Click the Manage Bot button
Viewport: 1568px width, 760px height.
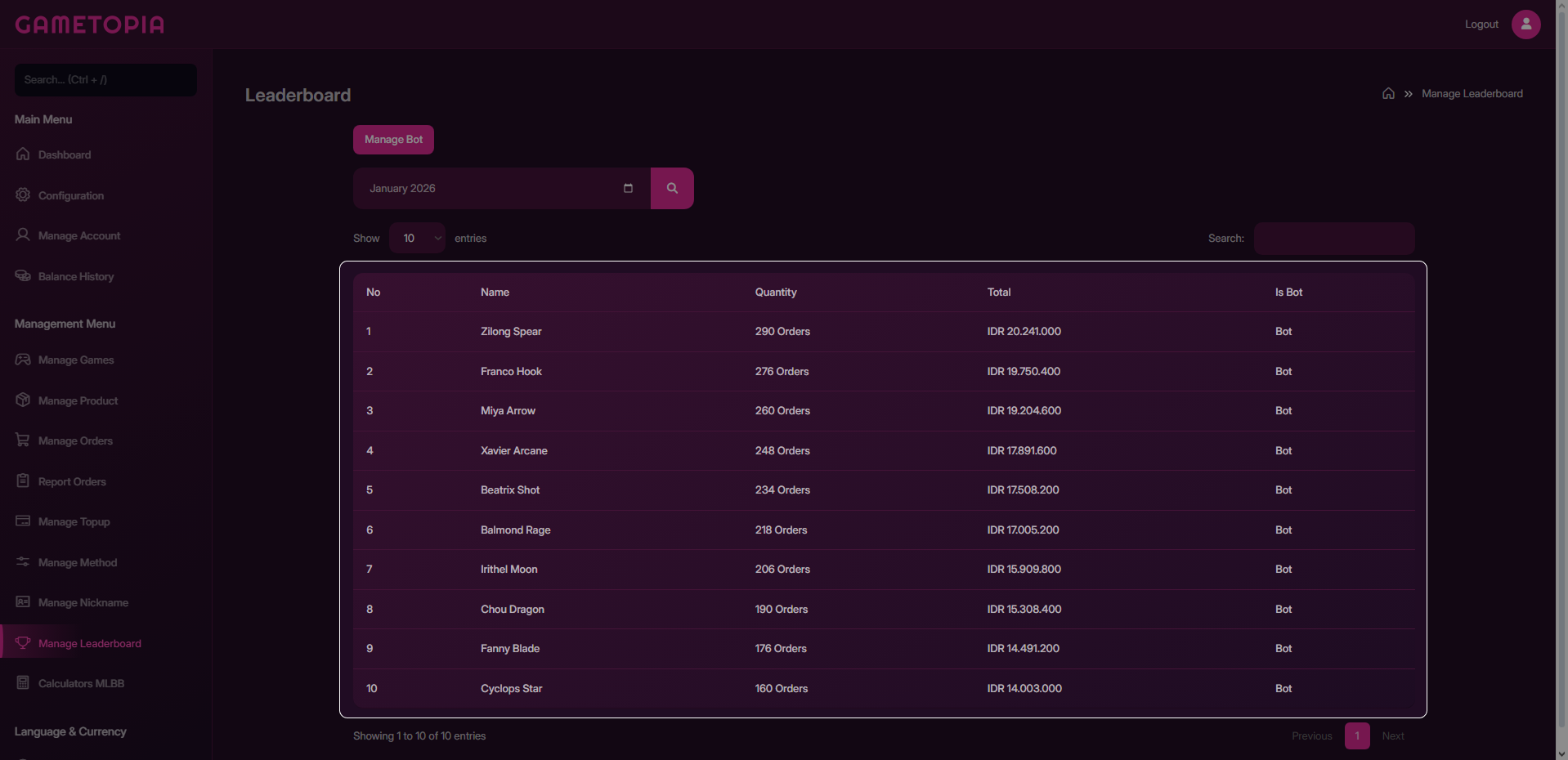click(x=393, y=140)
